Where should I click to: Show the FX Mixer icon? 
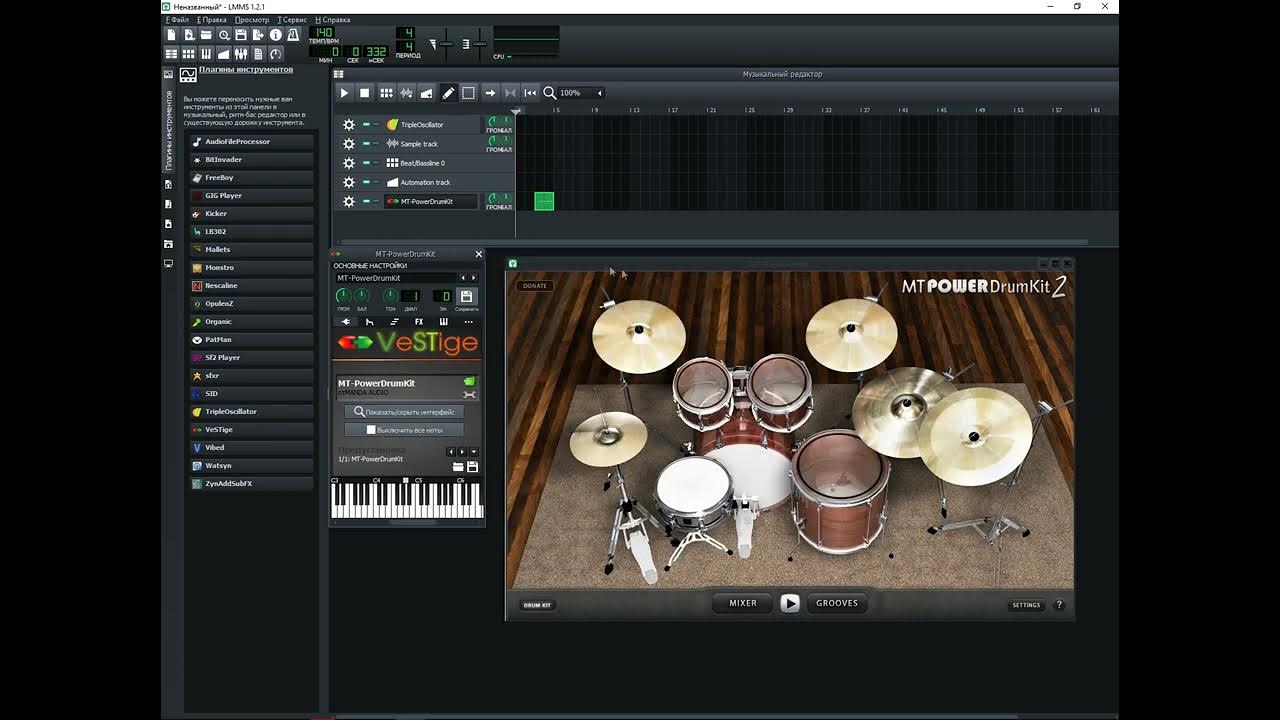click(241, 54)
